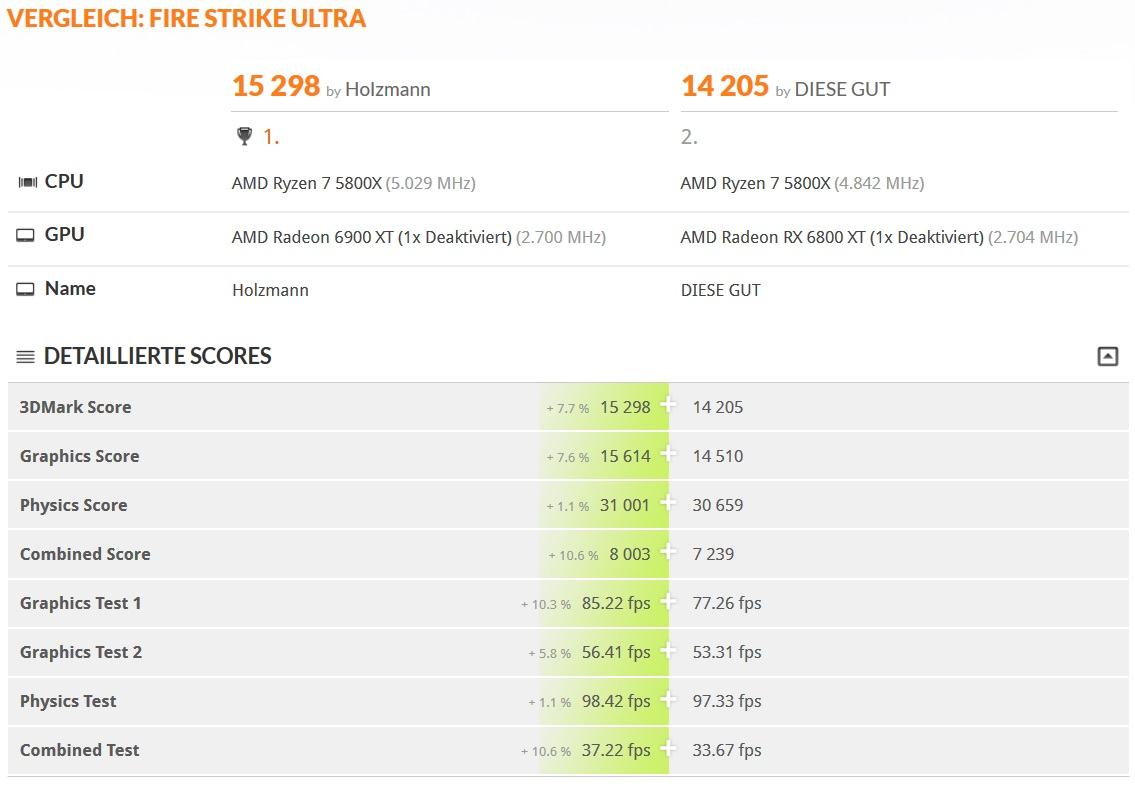Click the trophy icon next to rank 1

tap(245, 136)
